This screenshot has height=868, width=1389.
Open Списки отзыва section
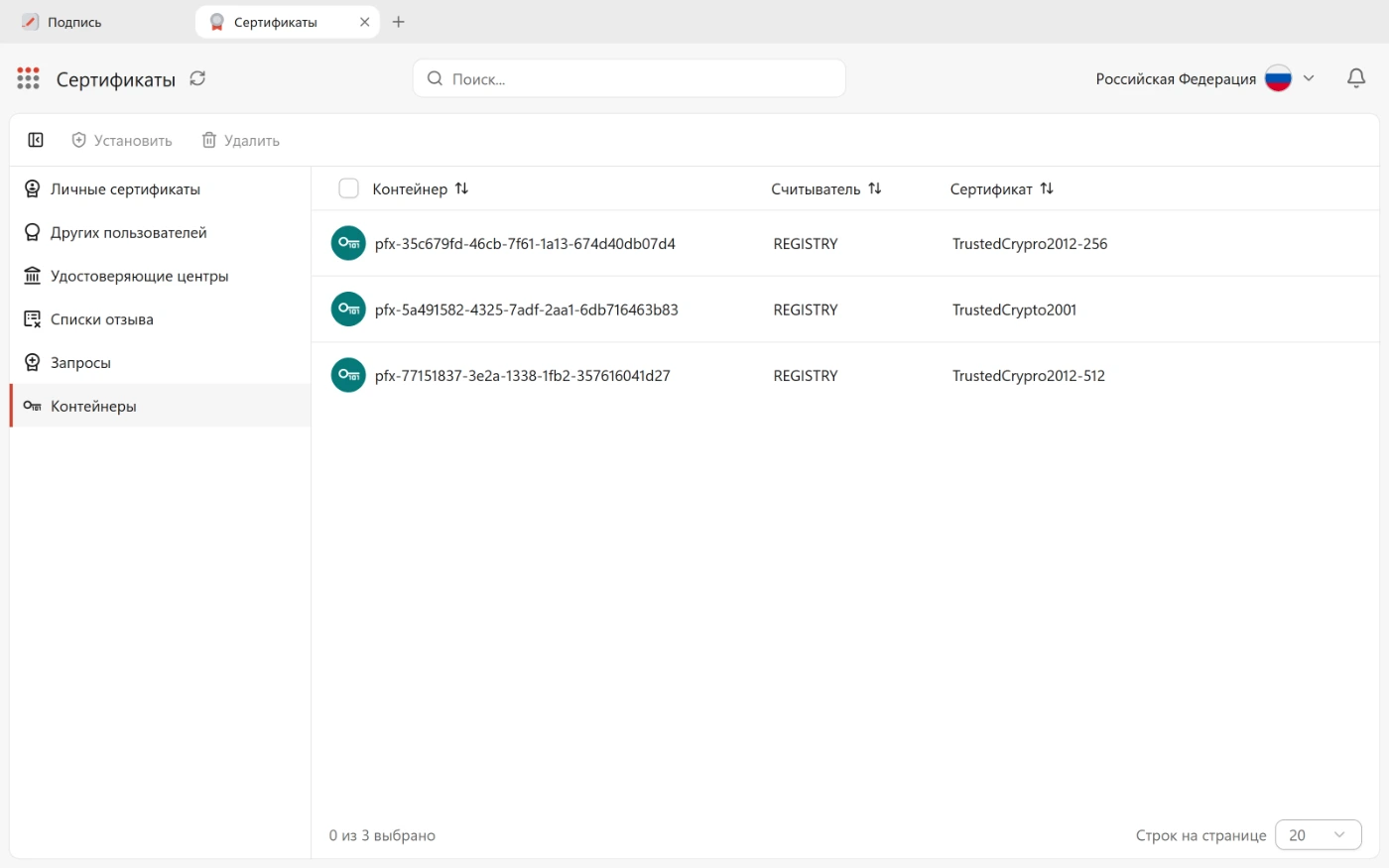pyautogui.click(x=161, y=319)
